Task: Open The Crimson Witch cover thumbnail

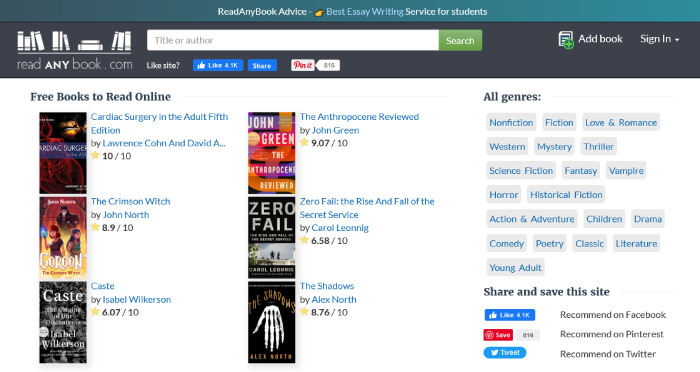Action: pyautogui.click(x=63, y=237)
